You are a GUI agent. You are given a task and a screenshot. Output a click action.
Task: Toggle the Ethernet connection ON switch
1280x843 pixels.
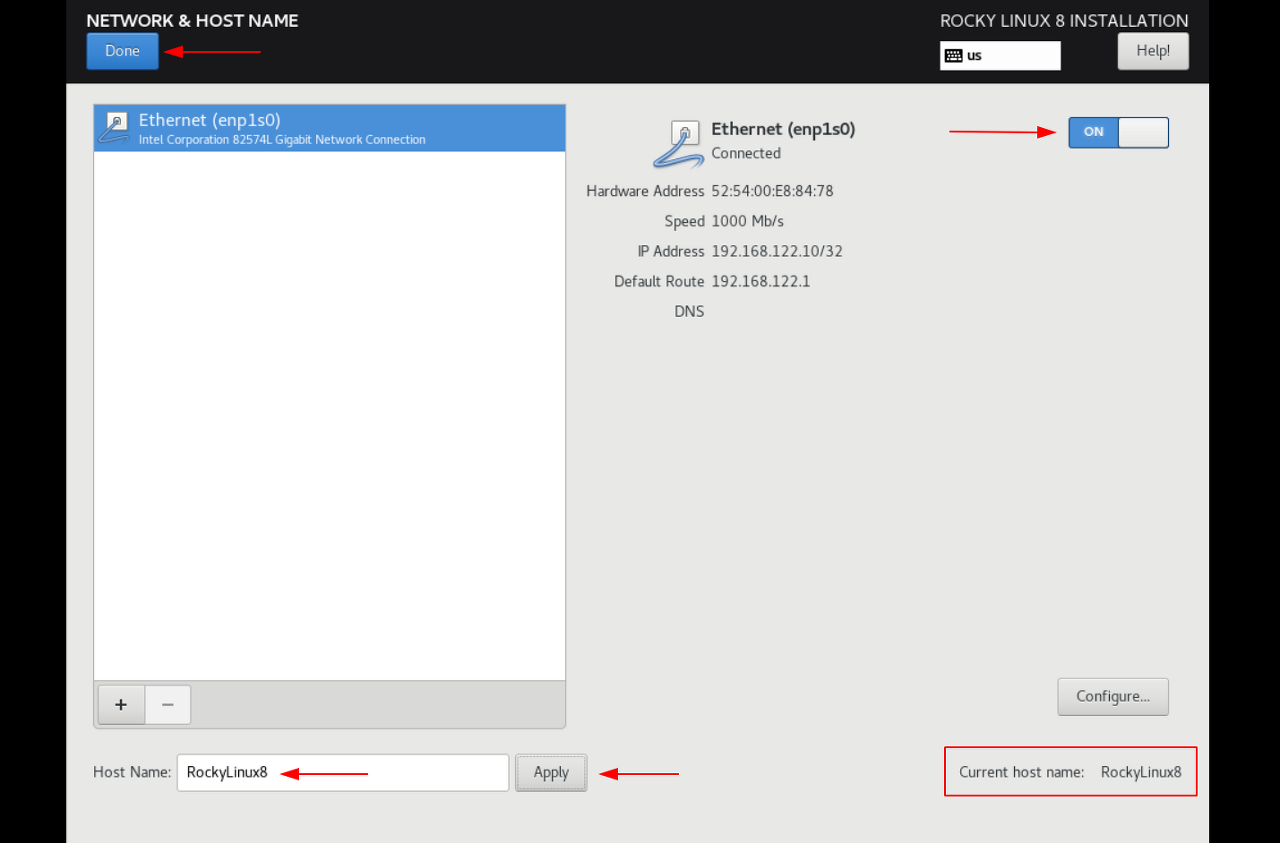pos(1118,132)
